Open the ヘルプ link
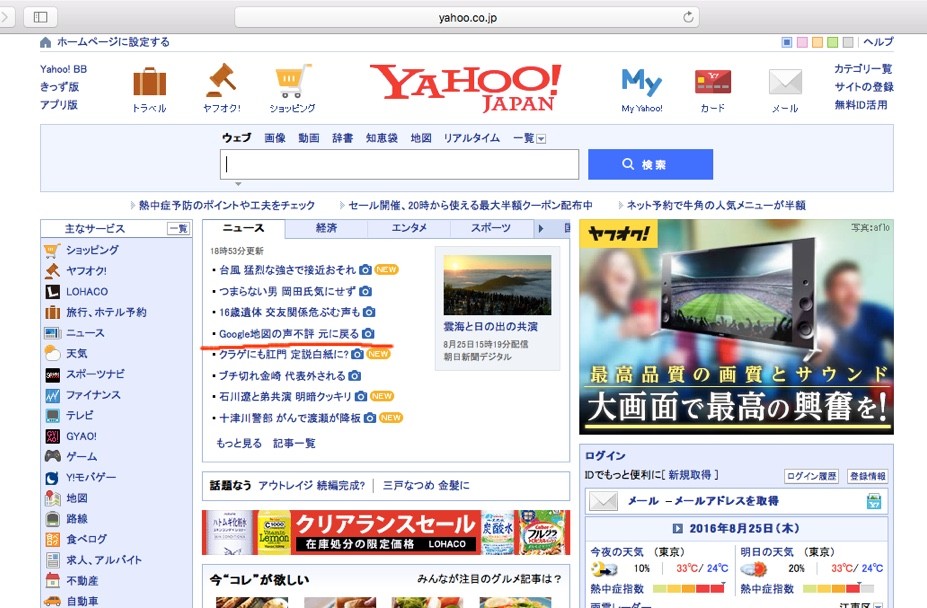The width and height of the screenshot is (927, 608). (878, 42)
